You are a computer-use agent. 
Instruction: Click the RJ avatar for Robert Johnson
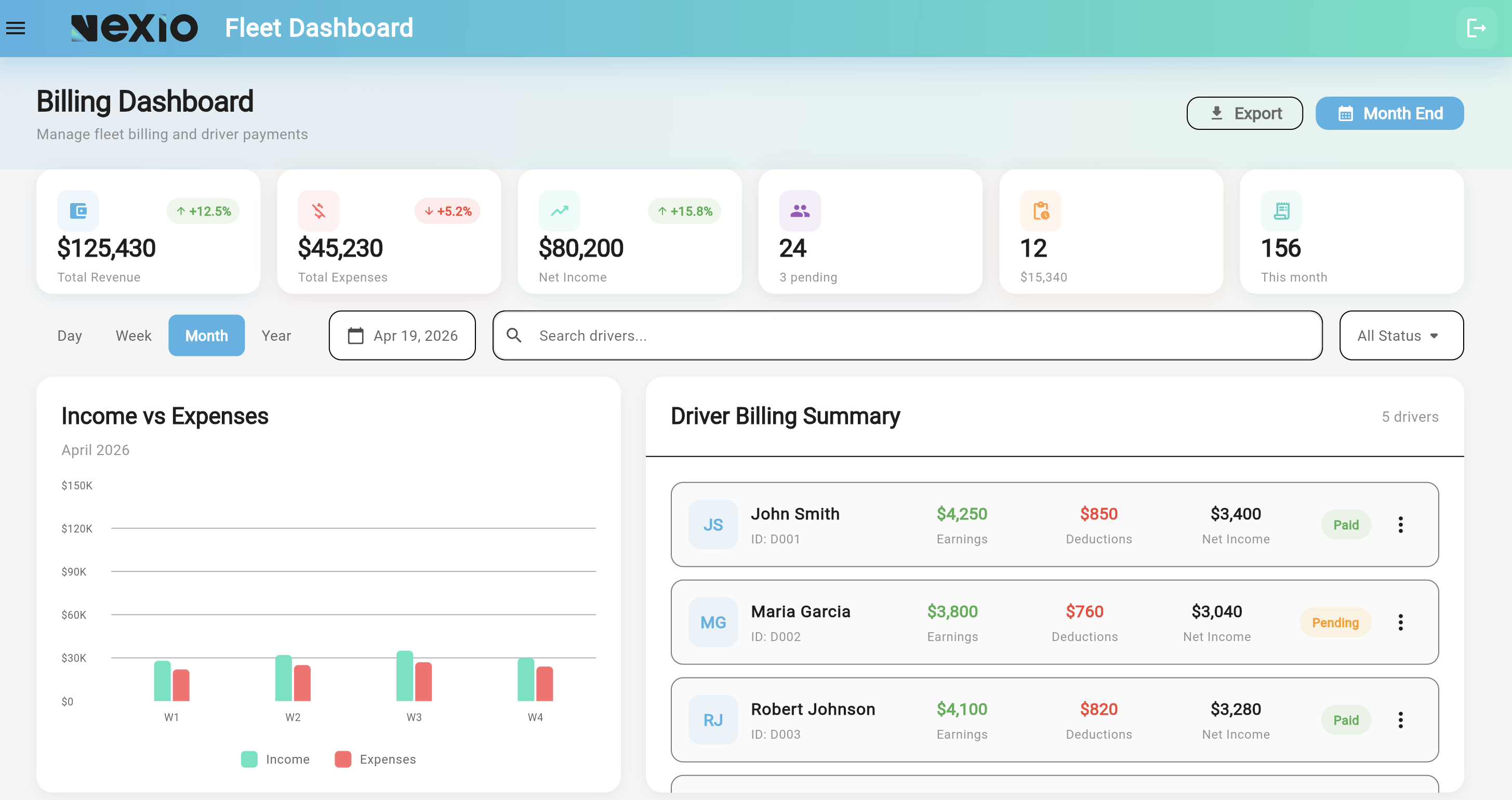(x=713, y=720)
